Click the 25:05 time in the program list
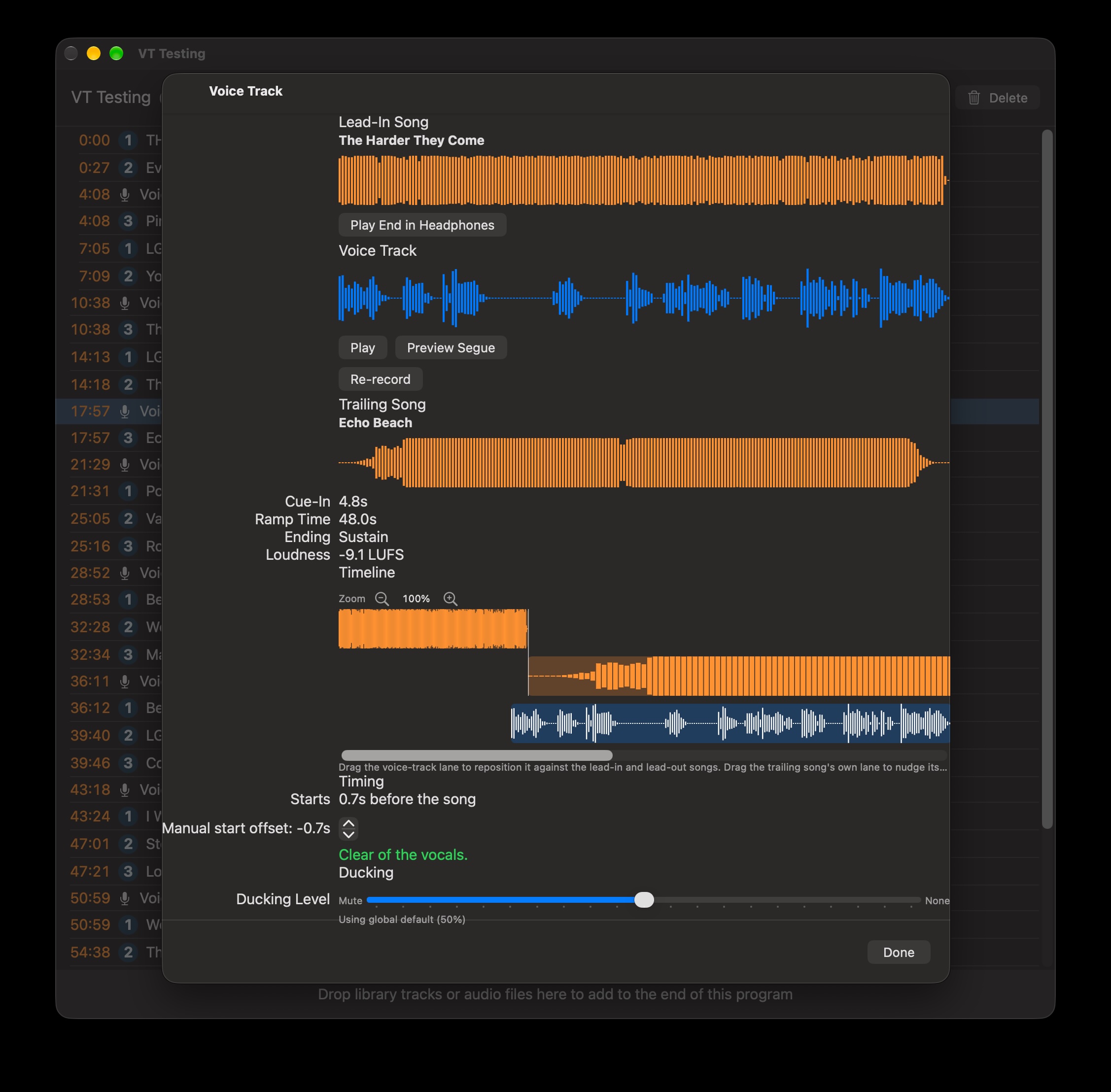 point(90,518)
